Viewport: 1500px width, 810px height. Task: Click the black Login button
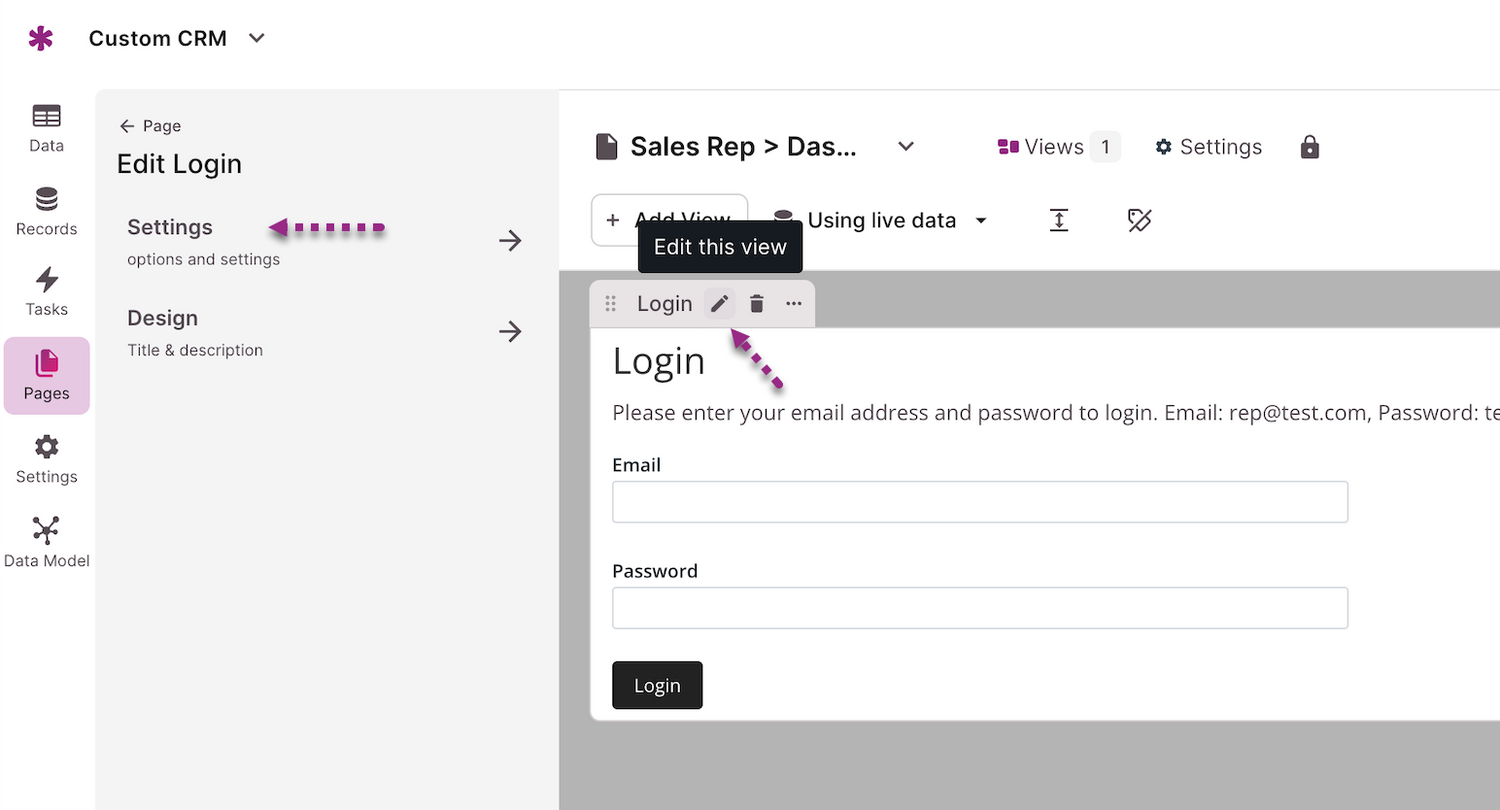click(657, 685)
